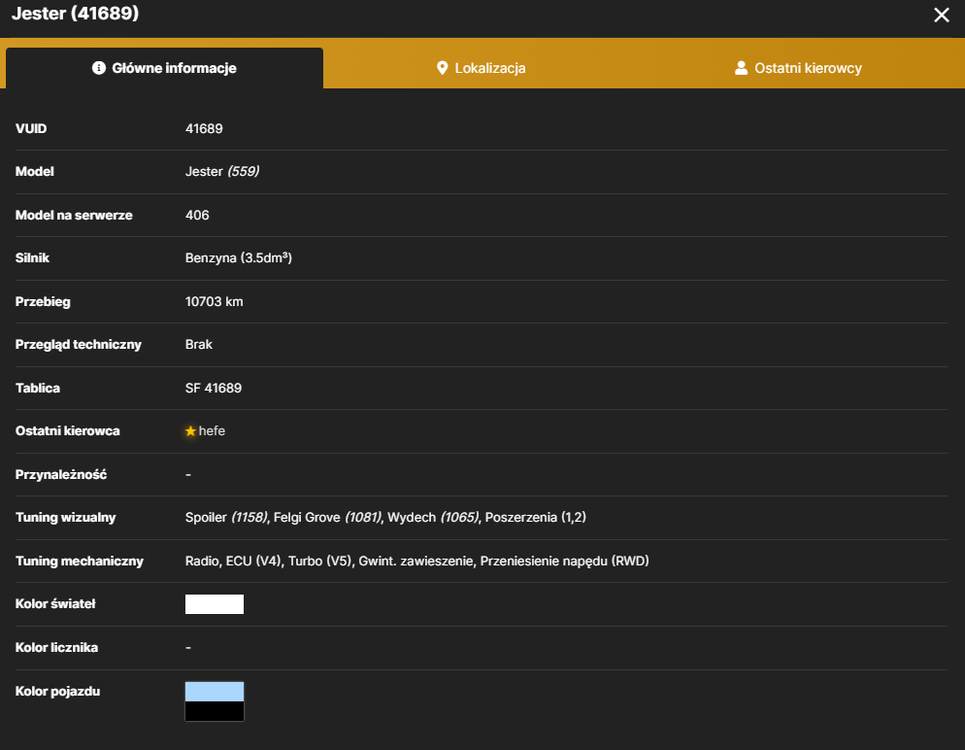Open last driver hefe's profile link

point(212,431)
